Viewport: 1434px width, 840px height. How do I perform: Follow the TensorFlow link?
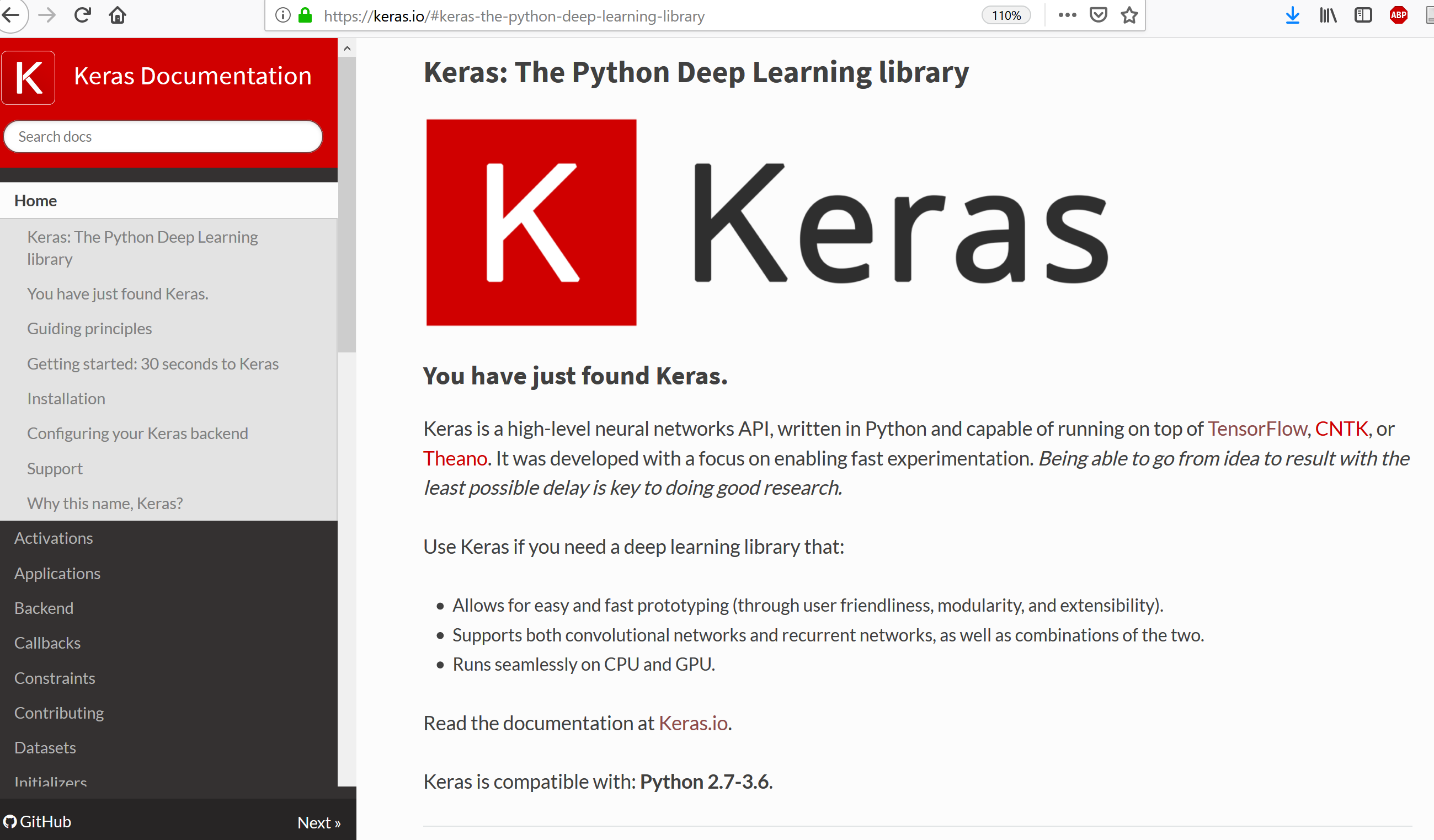coord(1256,428)
